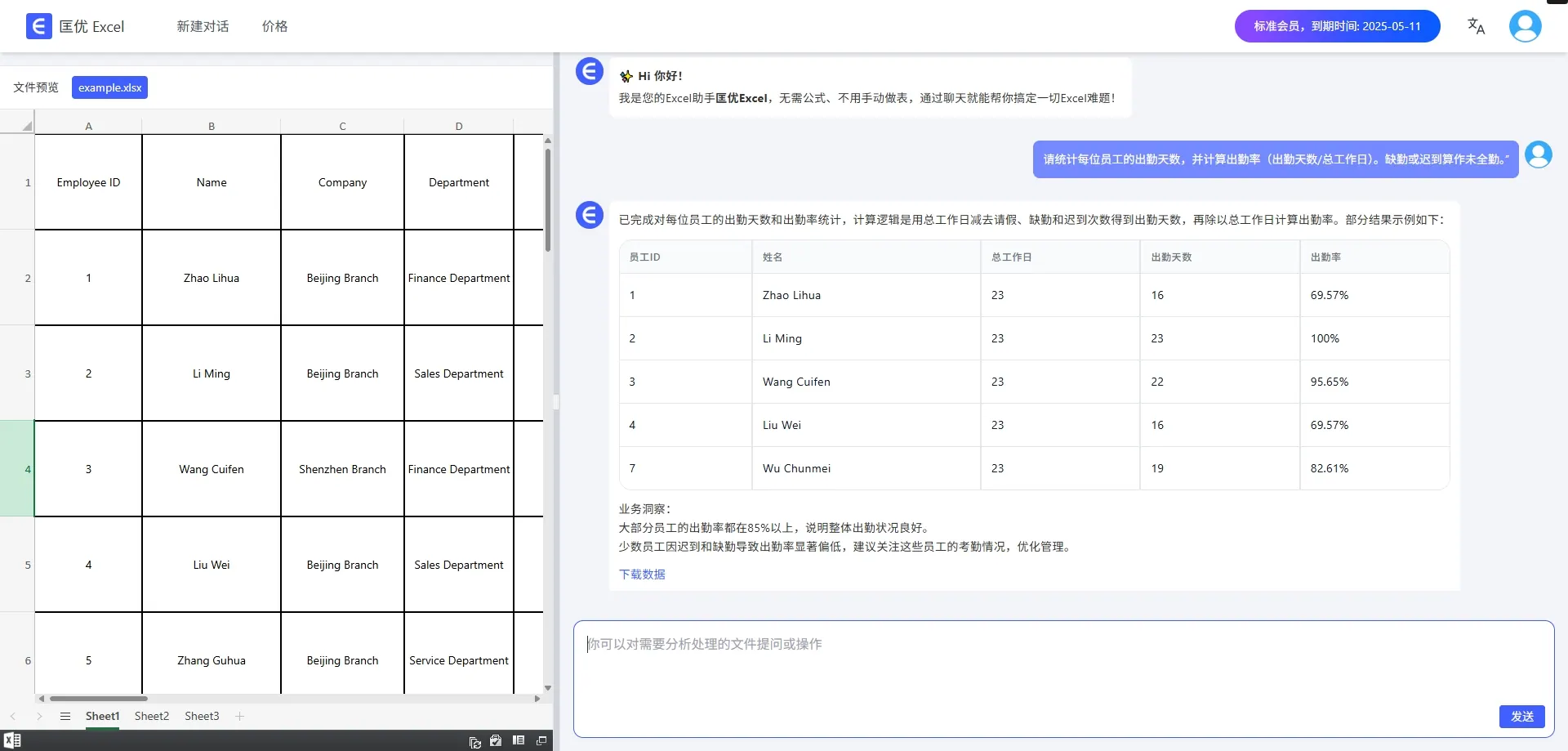The height and width of the screenshot is (751, 1568).
Task: Switch to the Sheet3 tab
Action: point(202,716)
